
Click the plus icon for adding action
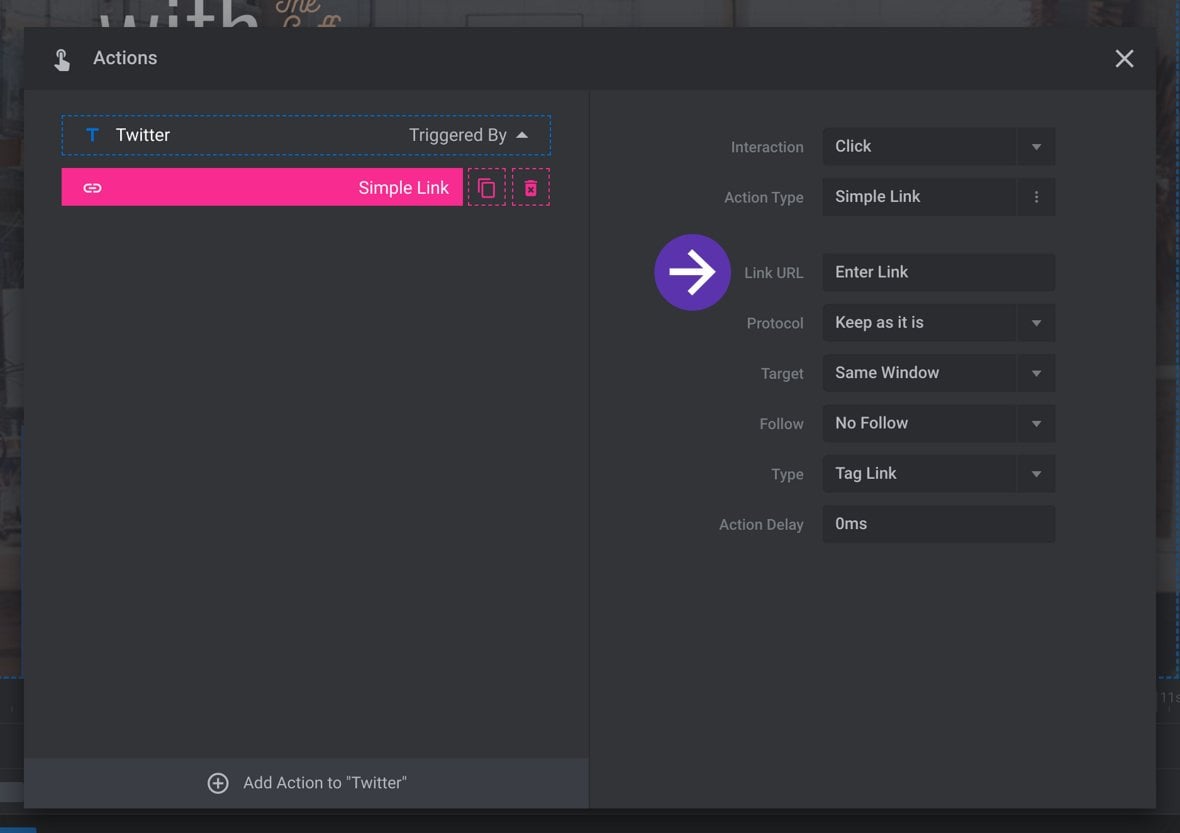click(x=217, y=783)
